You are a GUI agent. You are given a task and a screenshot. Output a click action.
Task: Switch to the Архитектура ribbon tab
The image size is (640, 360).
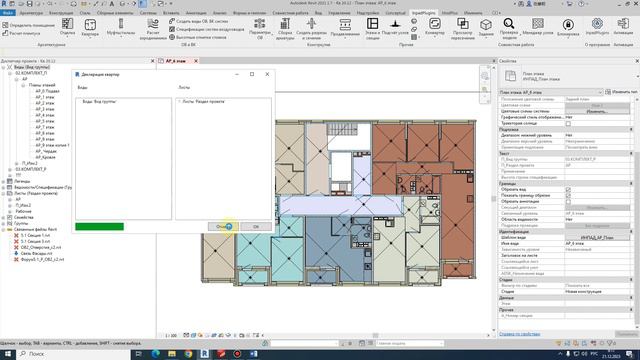(x=31, y=13)
